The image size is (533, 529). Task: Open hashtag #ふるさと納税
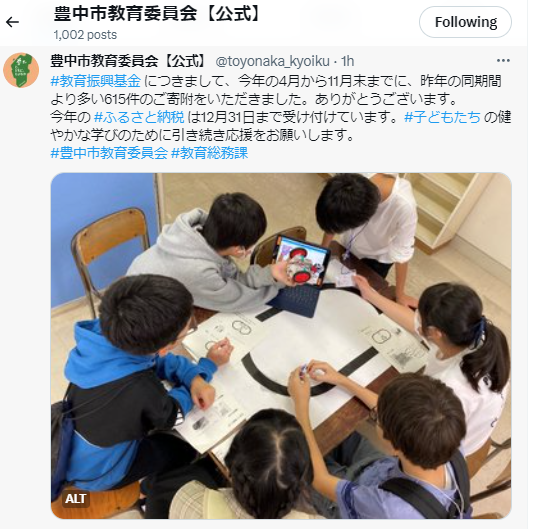tap(139, 117)
